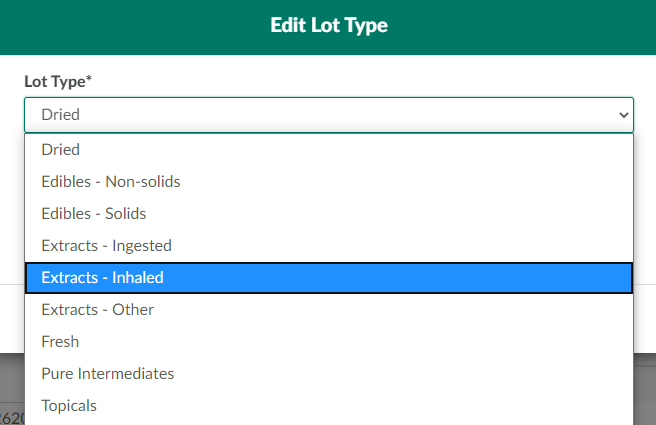This screenshot has height=425, width=656.
Task: Click white dialog margin left of option list
Action: [x=11, y=220]
